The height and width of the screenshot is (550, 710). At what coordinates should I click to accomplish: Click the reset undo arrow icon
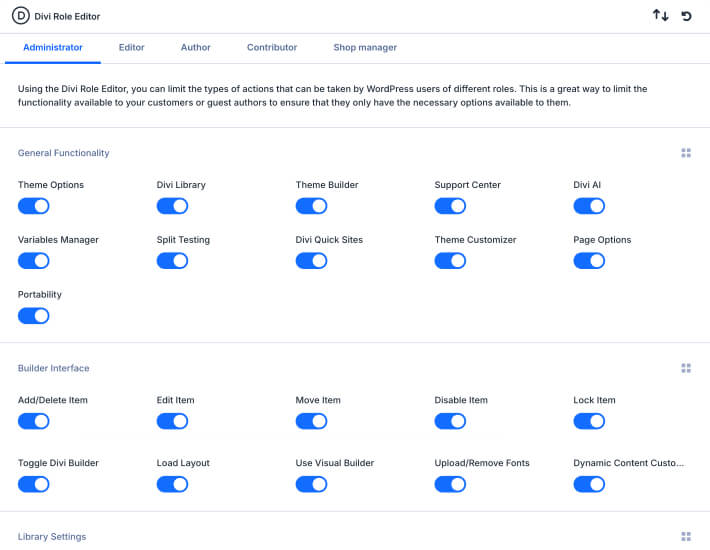(687, 16)
